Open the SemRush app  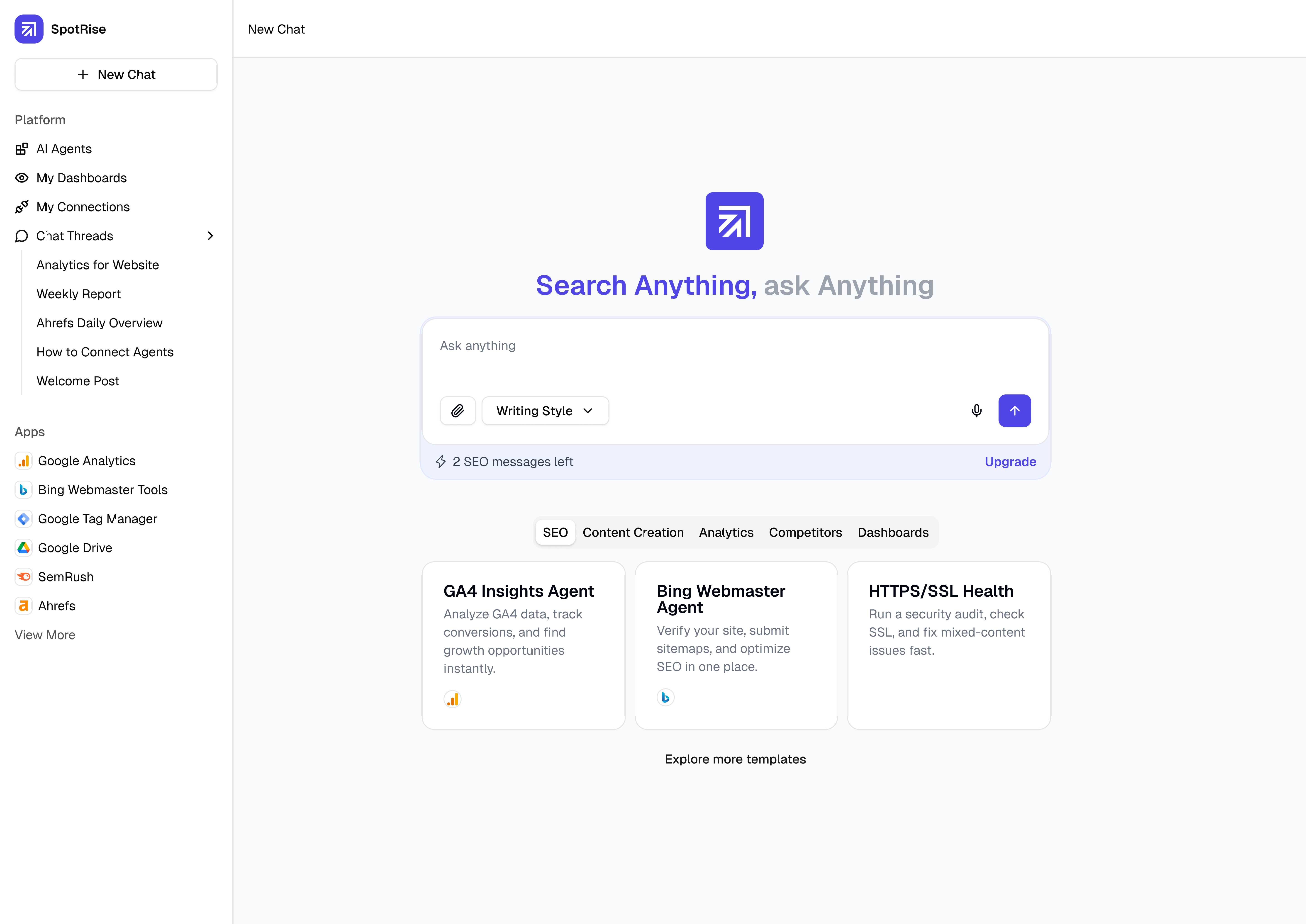click(66, 577)
